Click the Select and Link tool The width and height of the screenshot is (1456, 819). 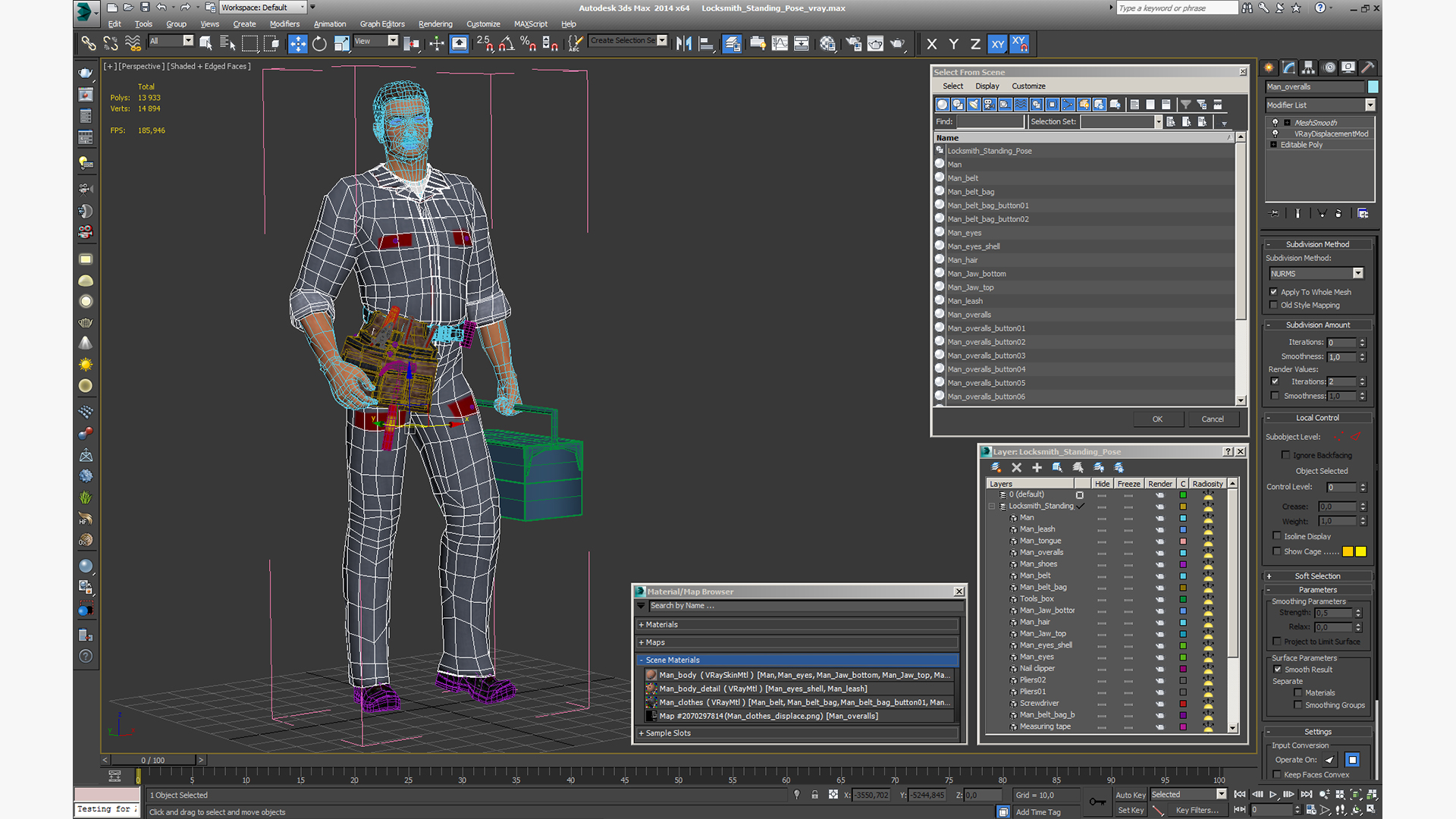point(89,44)
